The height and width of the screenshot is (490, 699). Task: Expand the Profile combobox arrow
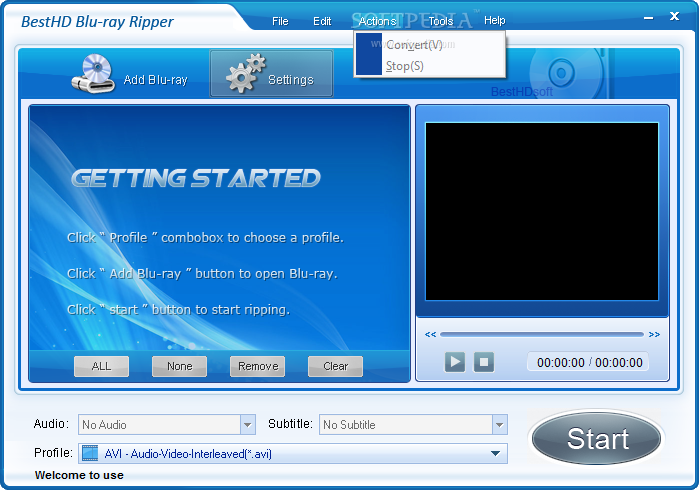pos(495,453)
